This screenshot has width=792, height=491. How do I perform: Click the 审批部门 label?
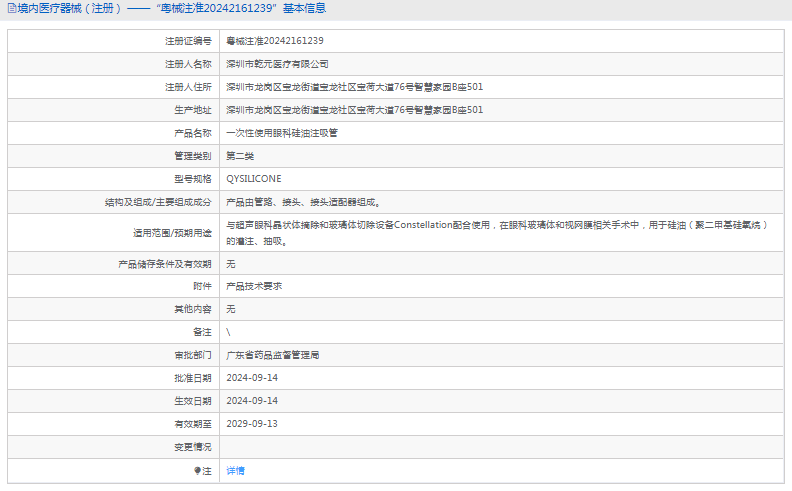pyautogui.click(x=193, y=355)
